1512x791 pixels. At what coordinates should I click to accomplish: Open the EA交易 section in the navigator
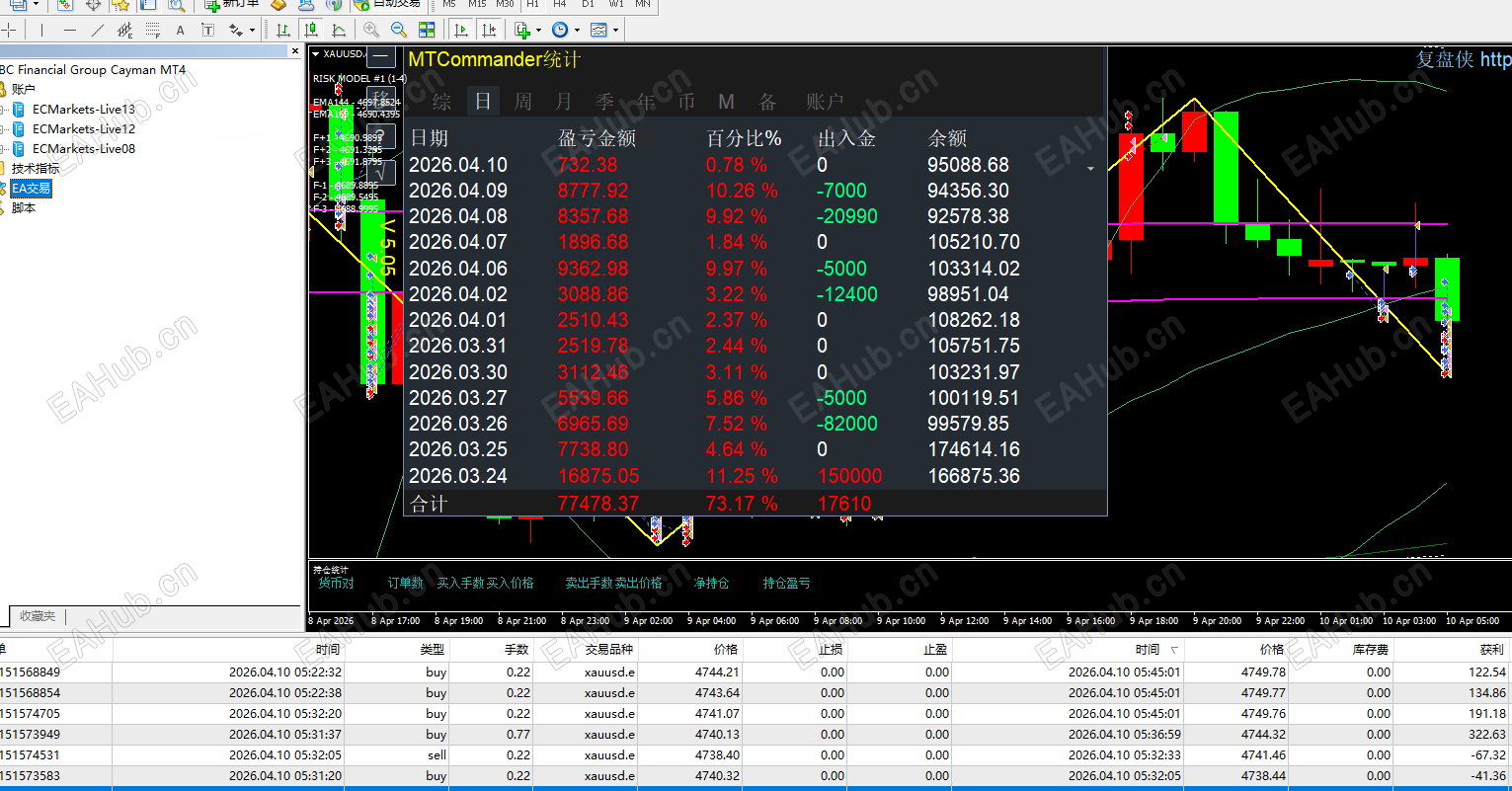tap(31, 188)
